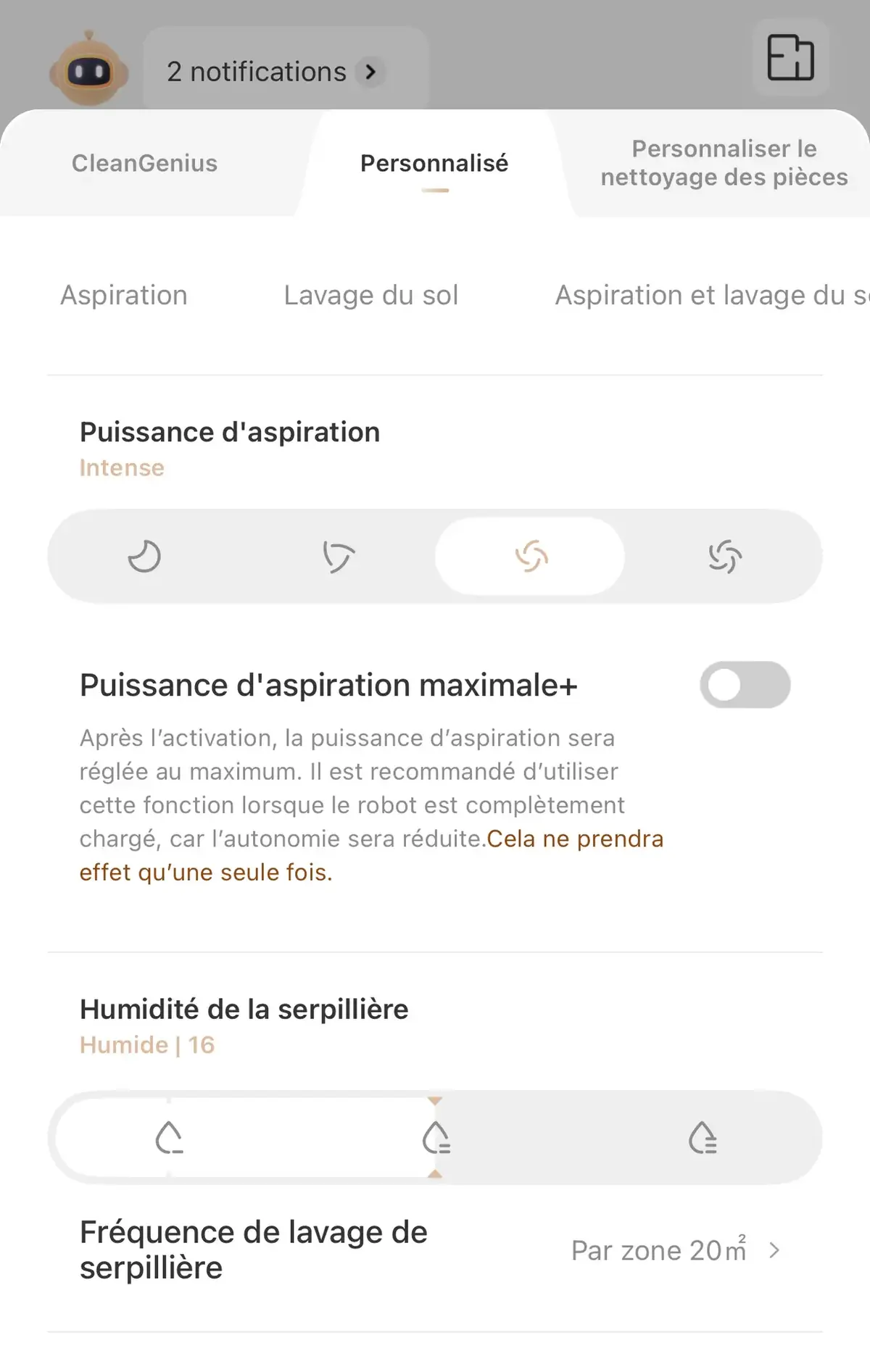Image resolution: width=870 pixels, height=1372 pixels.
Task: Choose the Aspiration cleaning mode
Action: (x=124, y=295)
